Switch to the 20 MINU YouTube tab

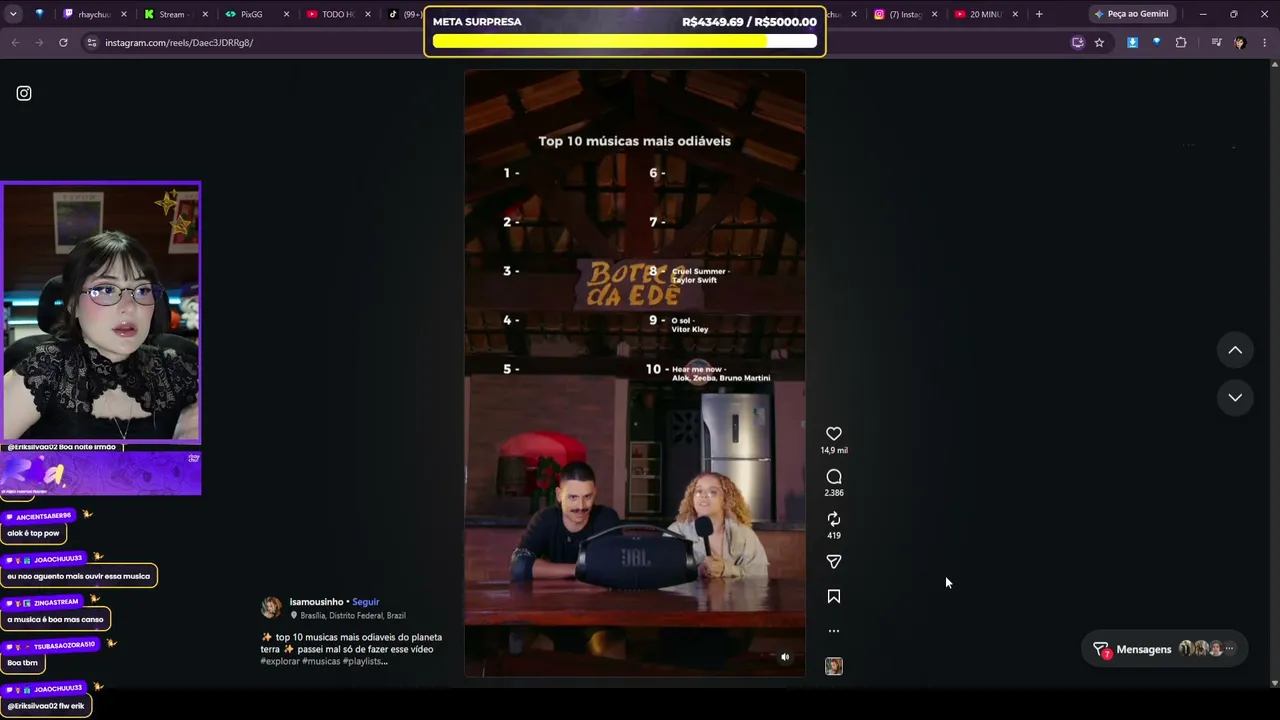(x=985, y=14)
